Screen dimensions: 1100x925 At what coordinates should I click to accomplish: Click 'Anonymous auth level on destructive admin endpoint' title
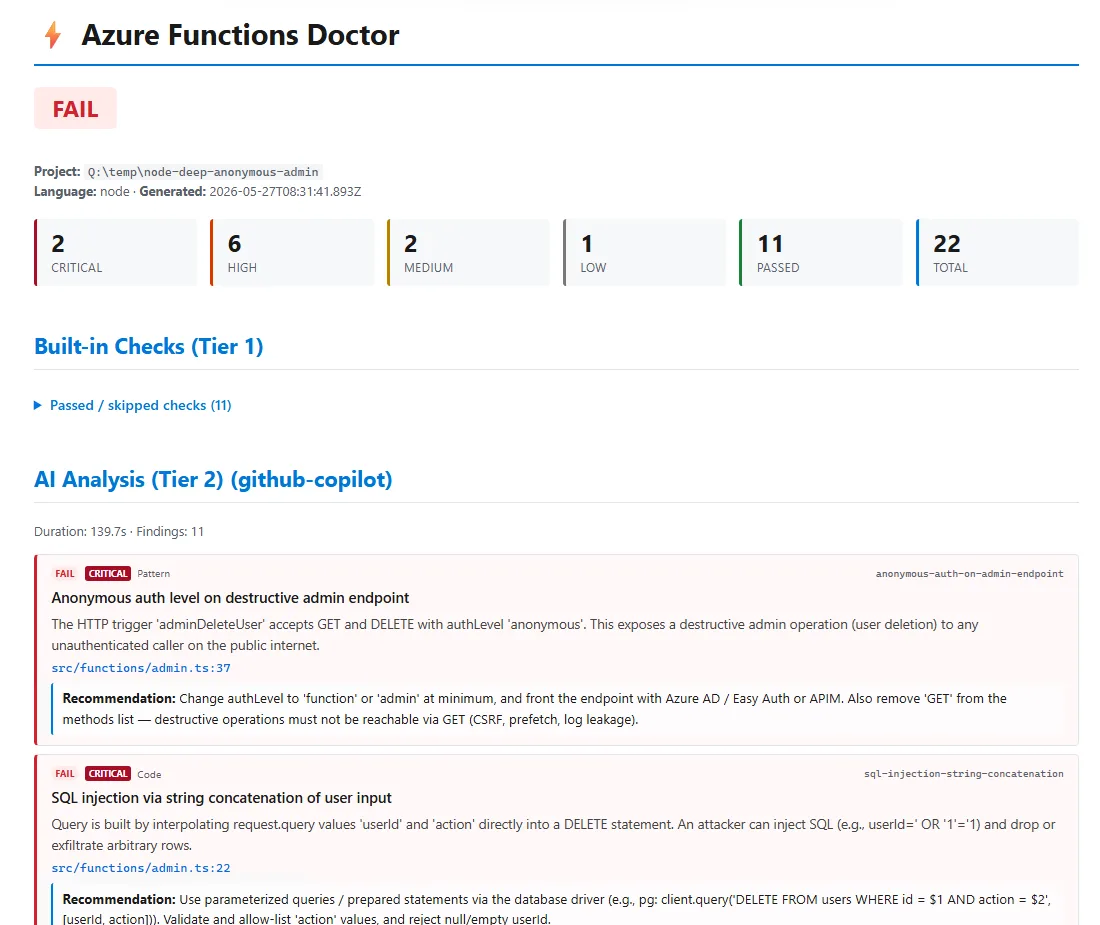pos(230,597)
